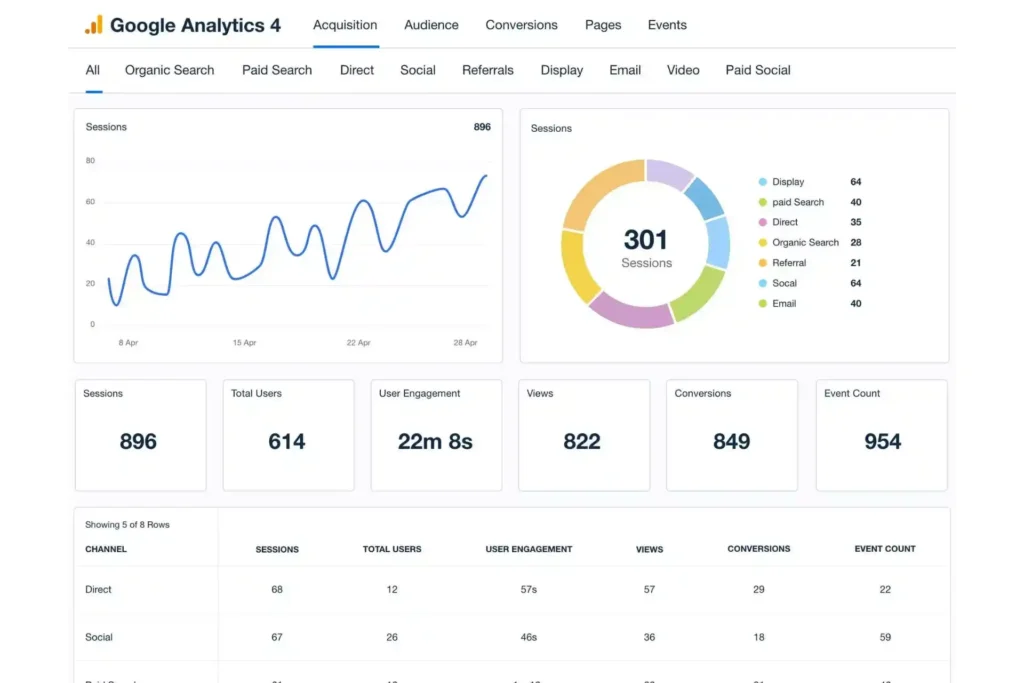Click the 301 Sessions donut center
The image size is (1024, 683).
(x=646, y=247)
